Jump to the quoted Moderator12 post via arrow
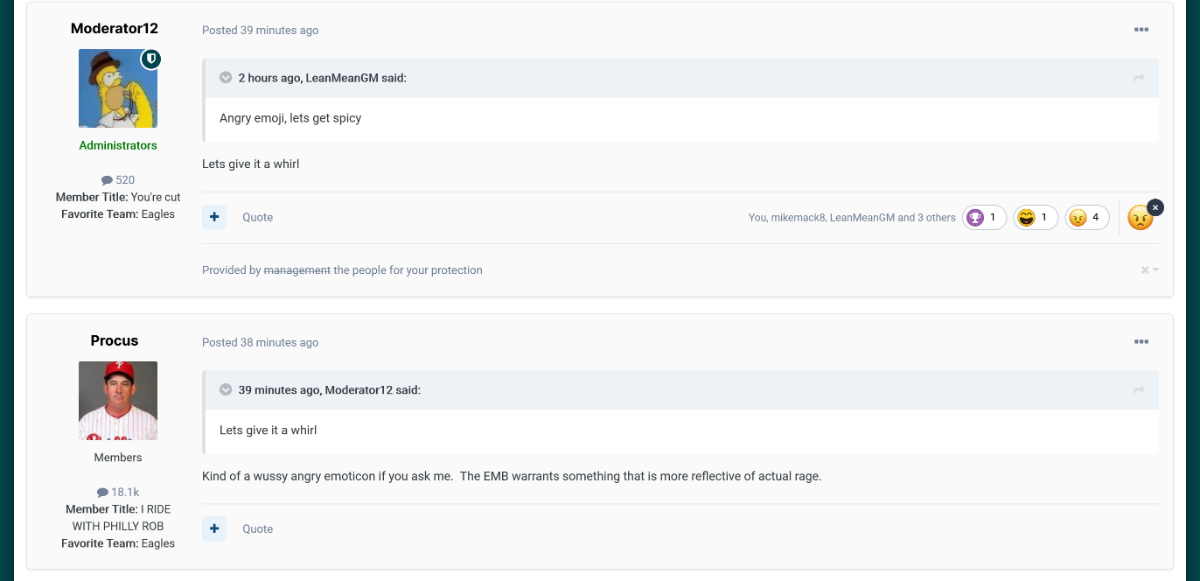The height and width of the screenshot is (581, 1200). [x=1138, y=390]
